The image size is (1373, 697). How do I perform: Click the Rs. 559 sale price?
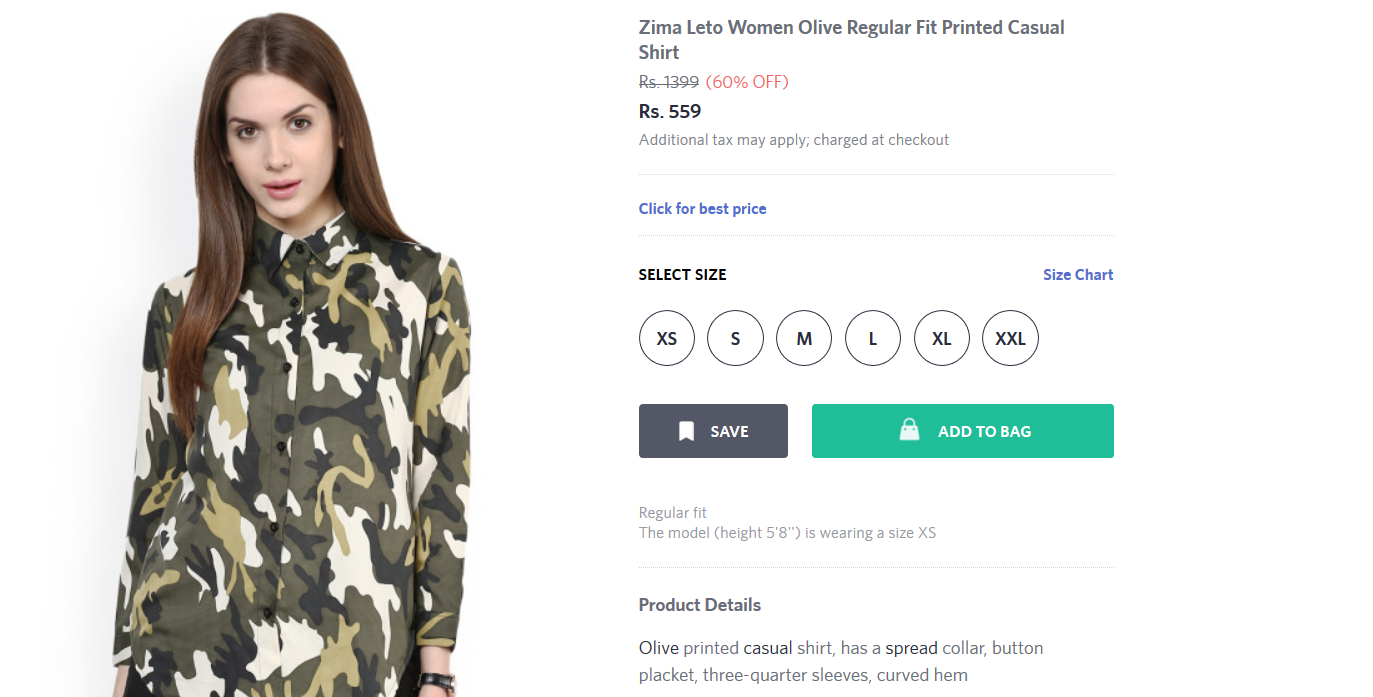click(670, 111)
